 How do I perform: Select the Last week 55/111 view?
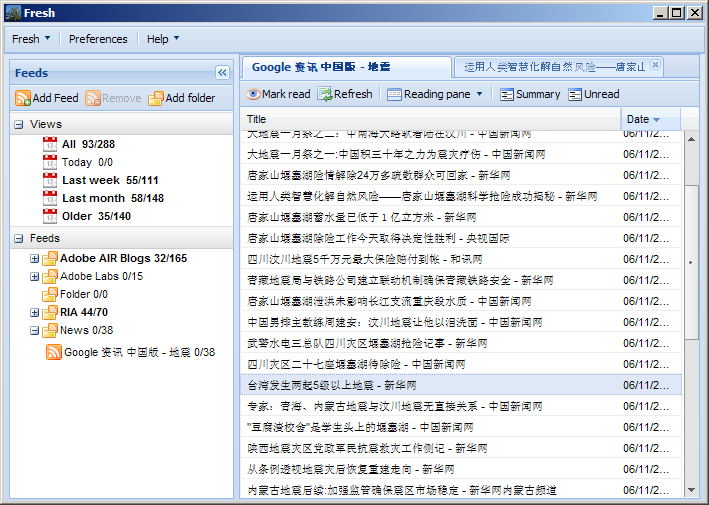(x=110, y=180)
